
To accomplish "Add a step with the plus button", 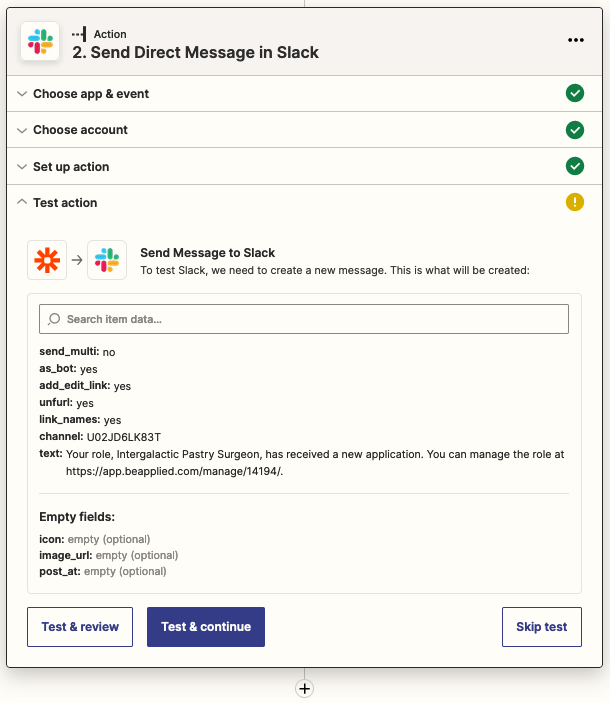I will tap(305, 688).
